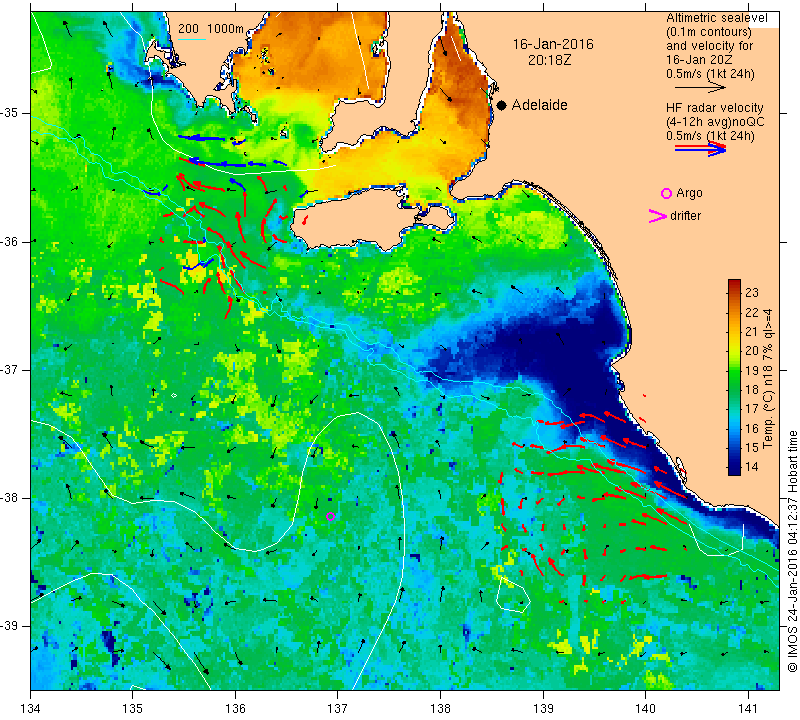Viewport: 800px width, 720px height.
Task: Click the longitude axis label 139
Action: [543, 709]
